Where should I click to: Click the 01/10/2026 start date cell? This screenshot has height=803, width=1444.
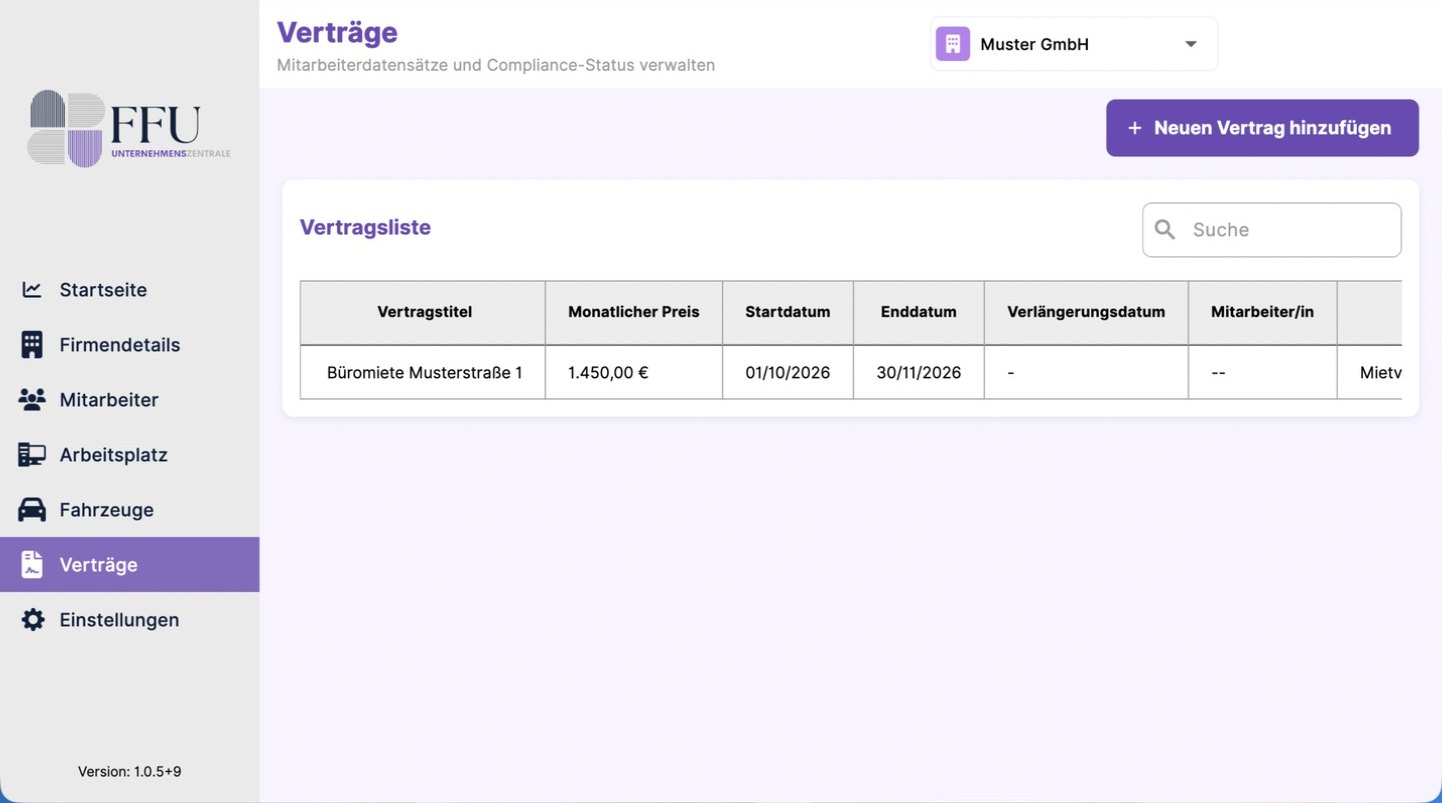coord(788,372)
